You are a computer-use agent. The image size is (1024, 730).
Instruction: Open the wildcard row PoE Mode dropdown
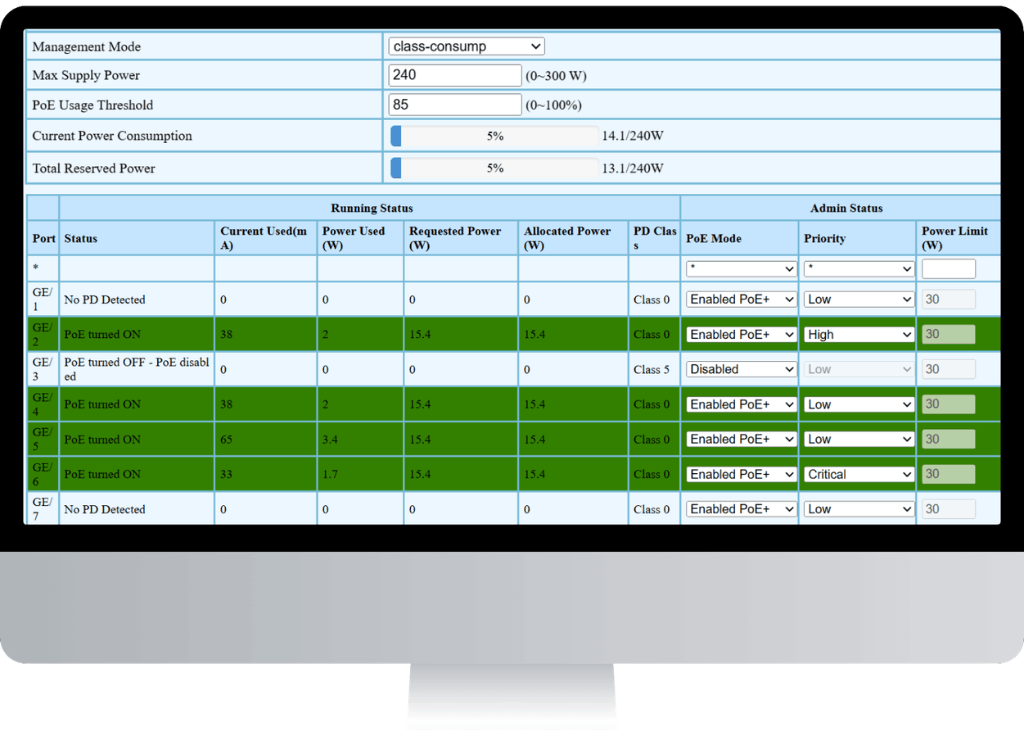coord(741,268)
